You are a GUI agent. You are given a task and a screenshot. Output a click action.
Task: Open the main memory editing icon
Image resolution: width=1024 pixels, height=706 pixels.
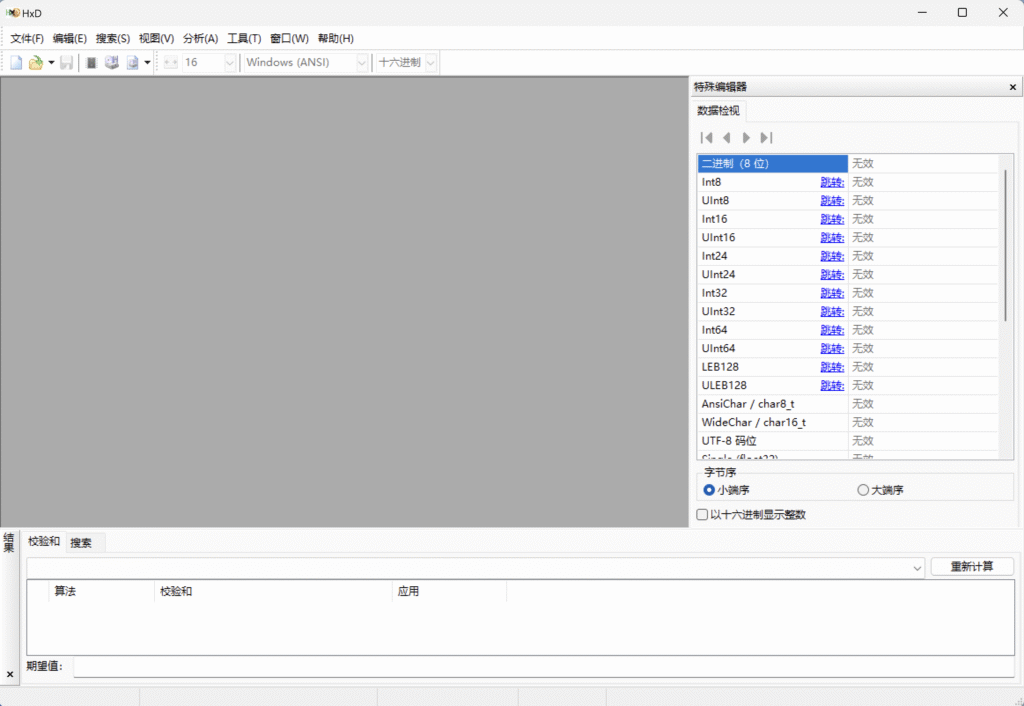(90, 61)
